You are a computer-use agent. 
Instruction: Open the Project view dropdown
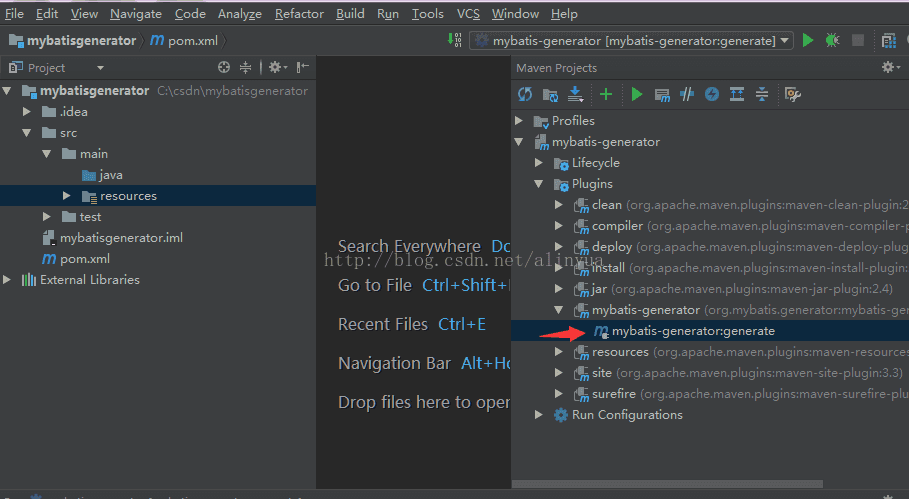click(100, 68)
